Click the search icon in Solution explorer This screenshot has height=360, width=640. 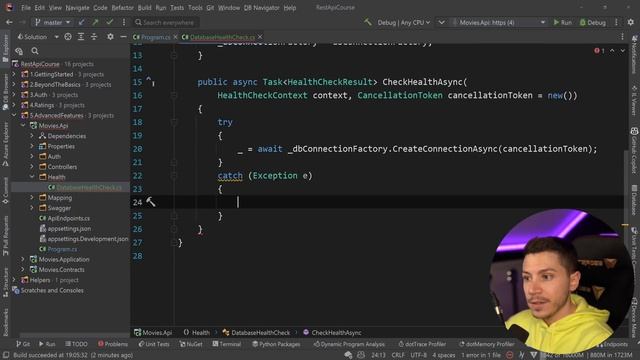coord(35,51)
